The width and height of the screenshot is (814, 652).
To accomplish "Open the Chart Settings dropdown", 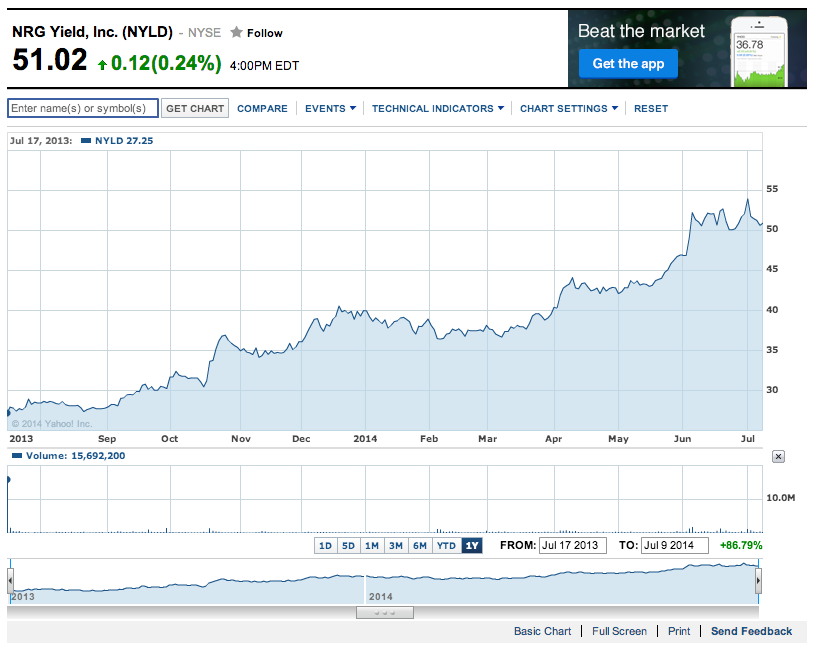I will coord(569,108).
